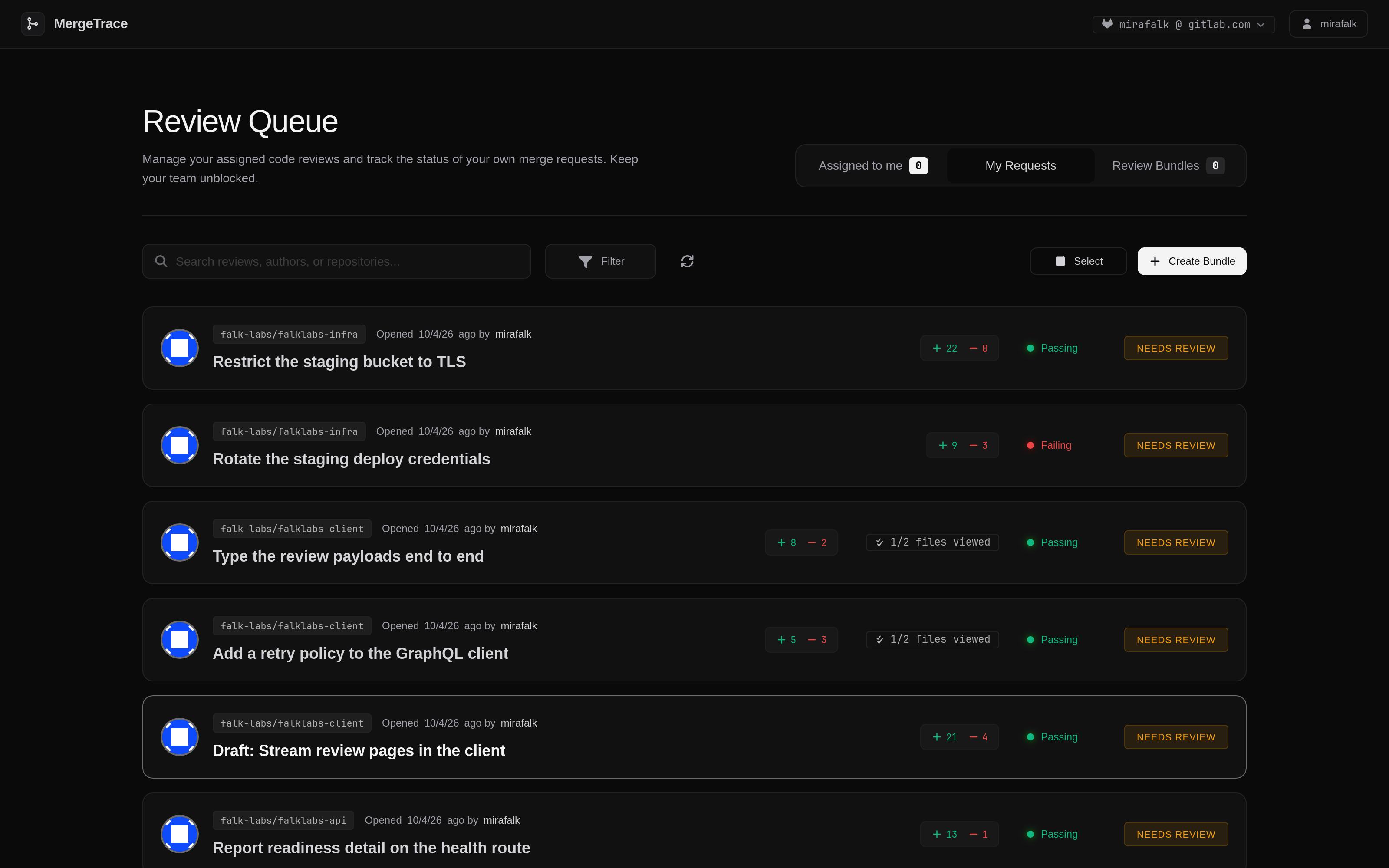Switch to the Assigned to me tab
This screenshot has width=1389, height=868.
pos(872,166)
